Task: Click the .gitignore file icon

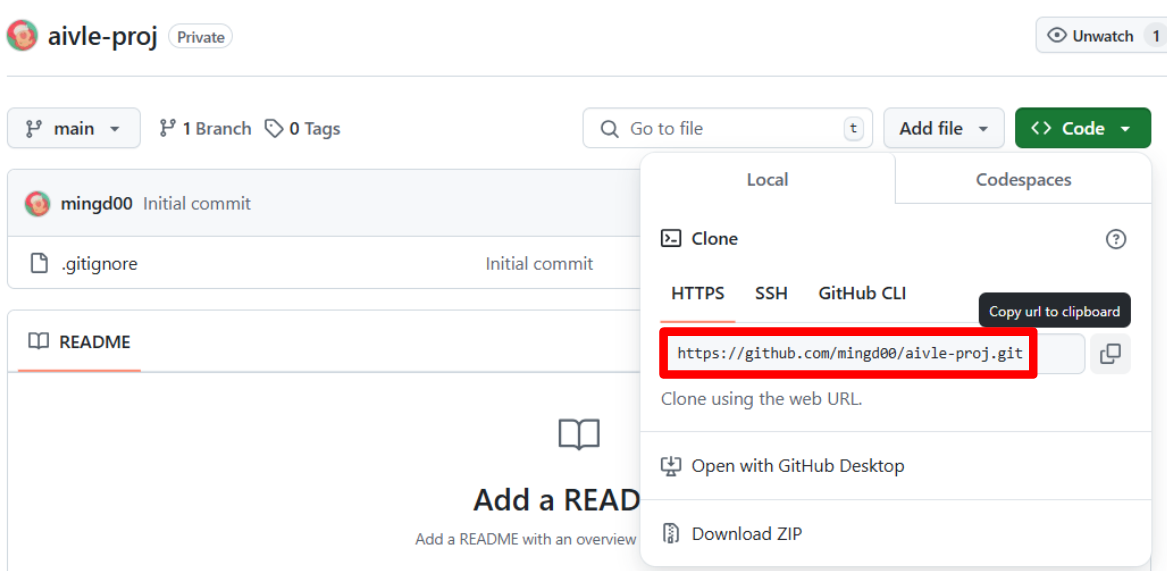Action: pyautogui.click(x=38, y=263)
